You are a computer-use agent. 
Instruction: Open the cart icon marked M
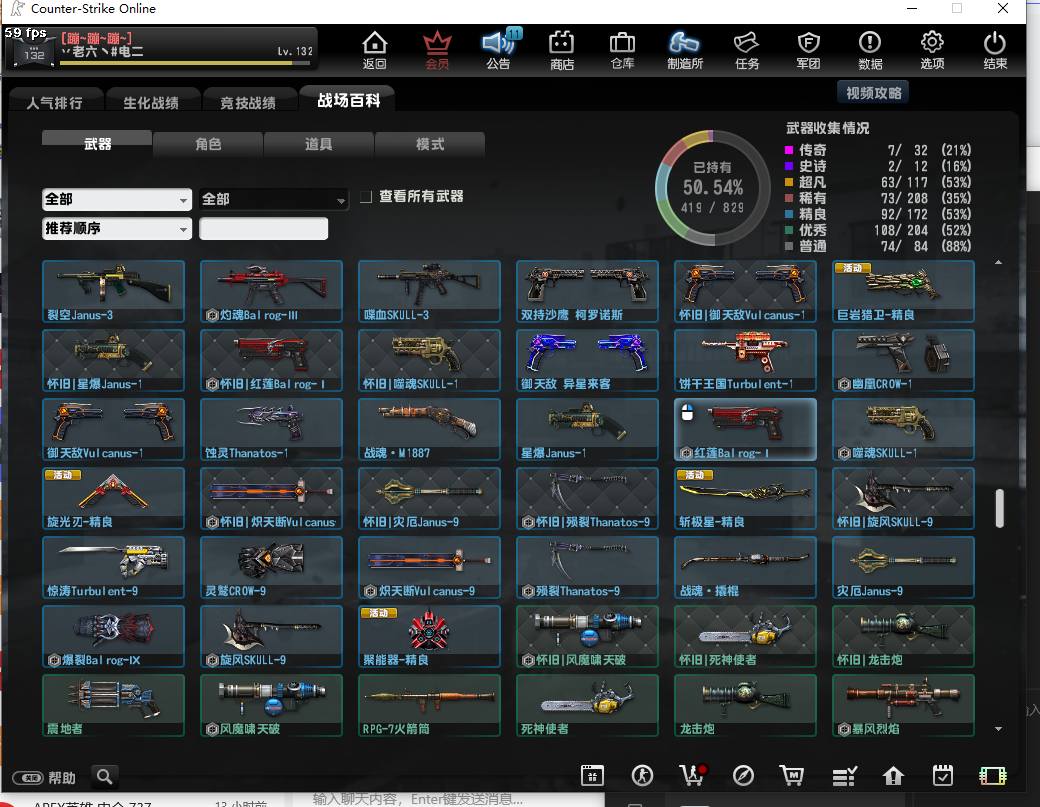[x=792, y=775]
